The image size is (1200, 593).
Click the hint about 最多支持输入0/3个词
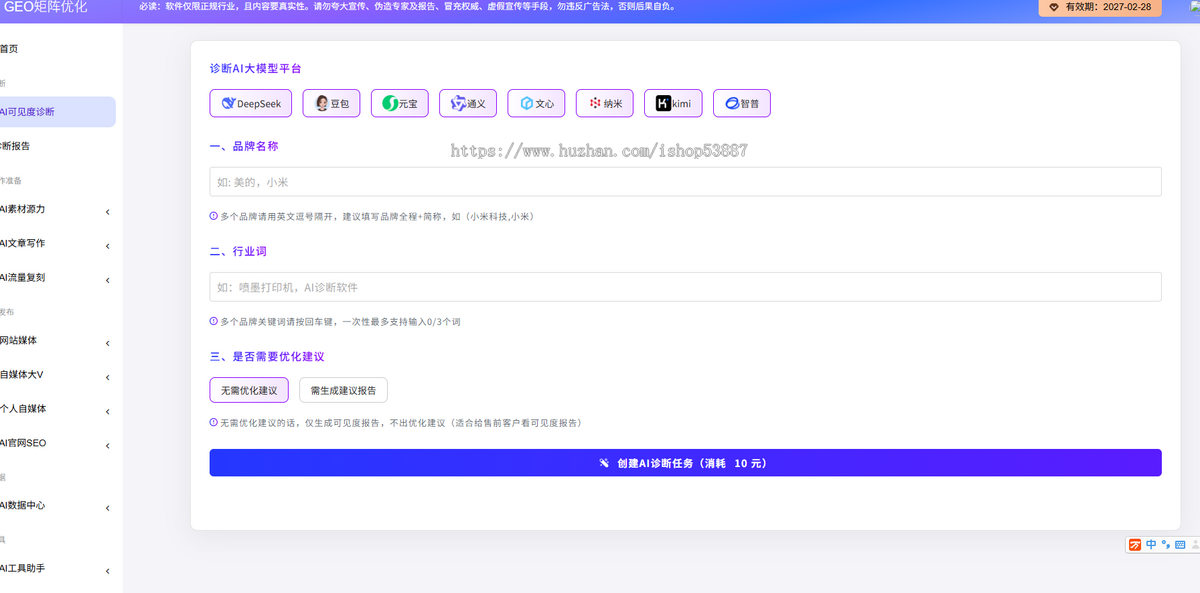click(x=340, y=322)
